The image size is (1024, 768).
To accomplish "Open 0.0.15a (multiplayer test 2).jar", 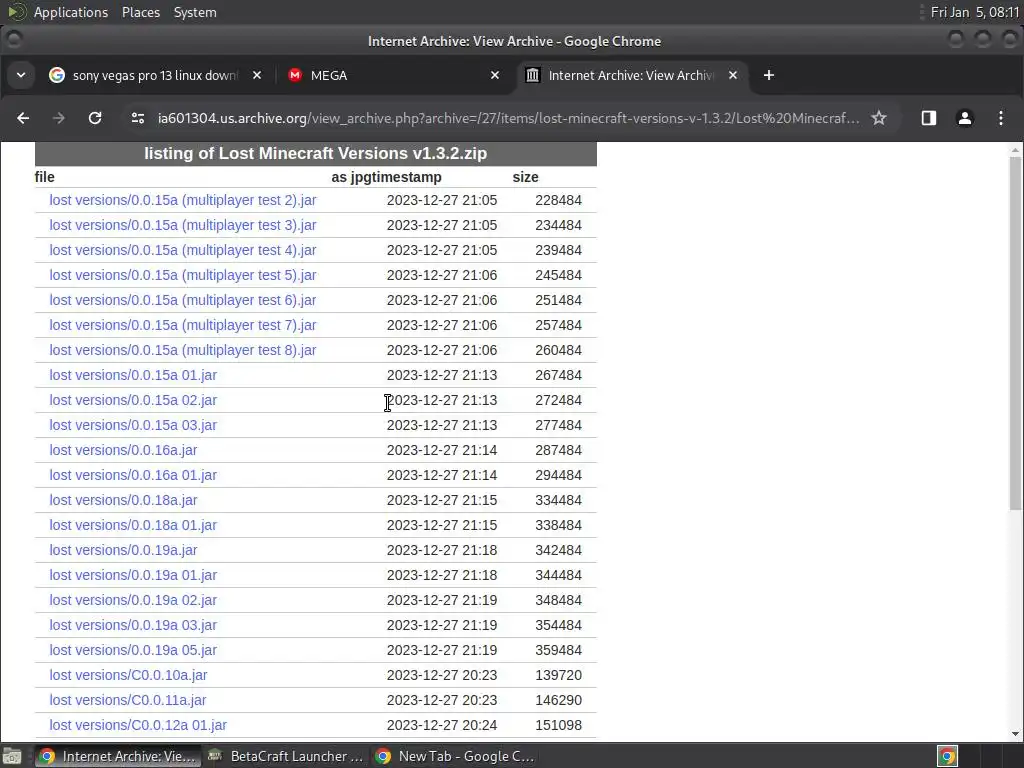I will point(183,200).
